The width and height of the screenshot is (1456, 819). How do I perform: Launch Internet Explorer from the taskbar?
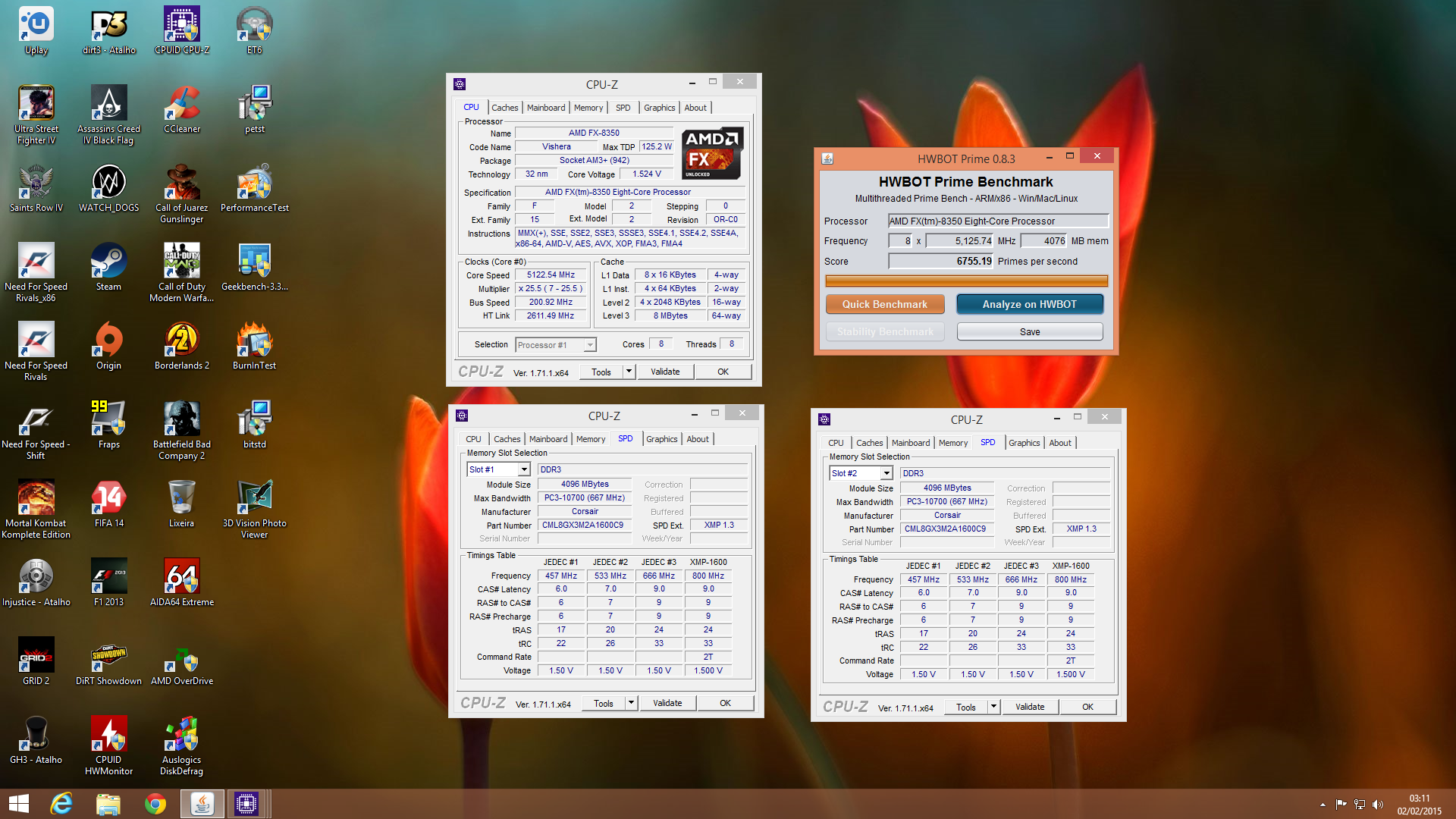(x=61, y=804)
